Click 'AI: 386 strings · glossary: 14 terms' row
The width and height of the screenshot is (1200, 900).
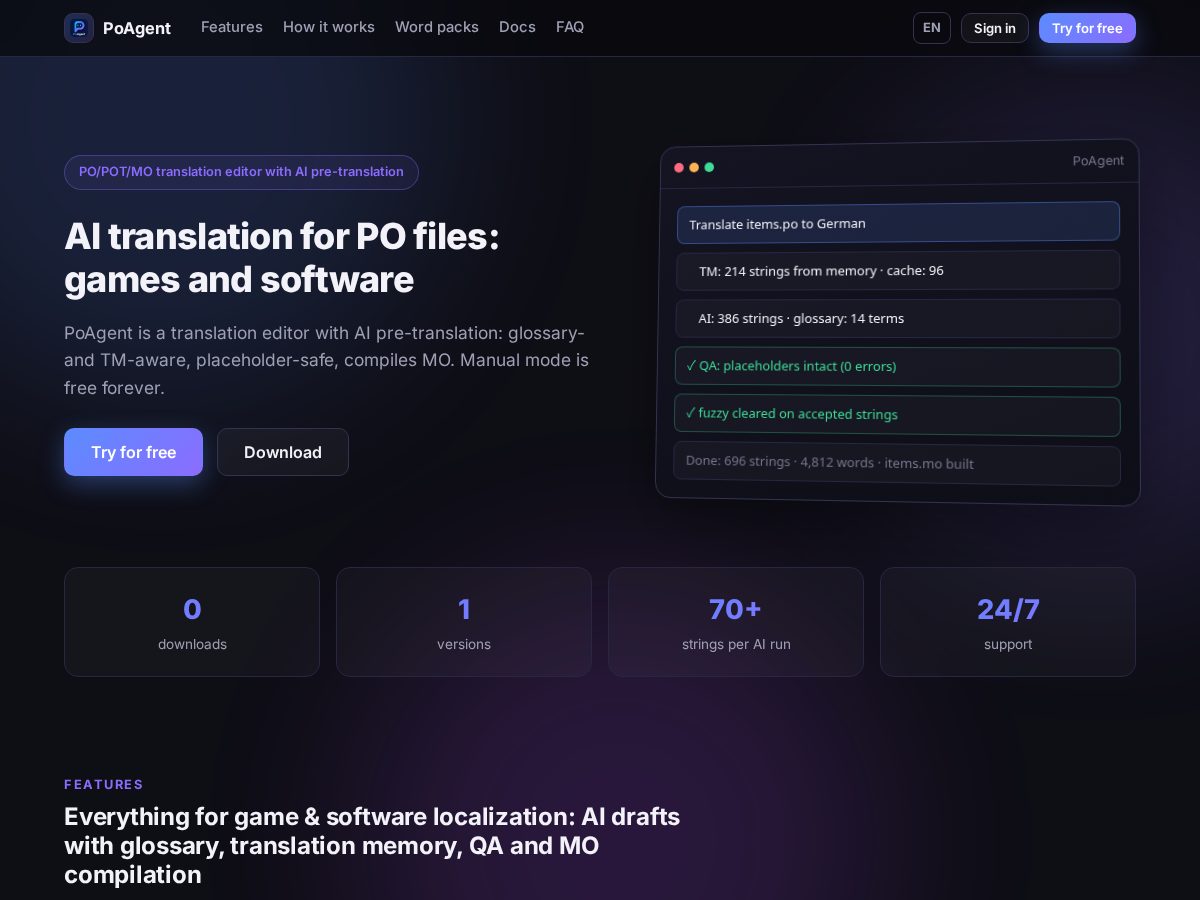point(898,318)
